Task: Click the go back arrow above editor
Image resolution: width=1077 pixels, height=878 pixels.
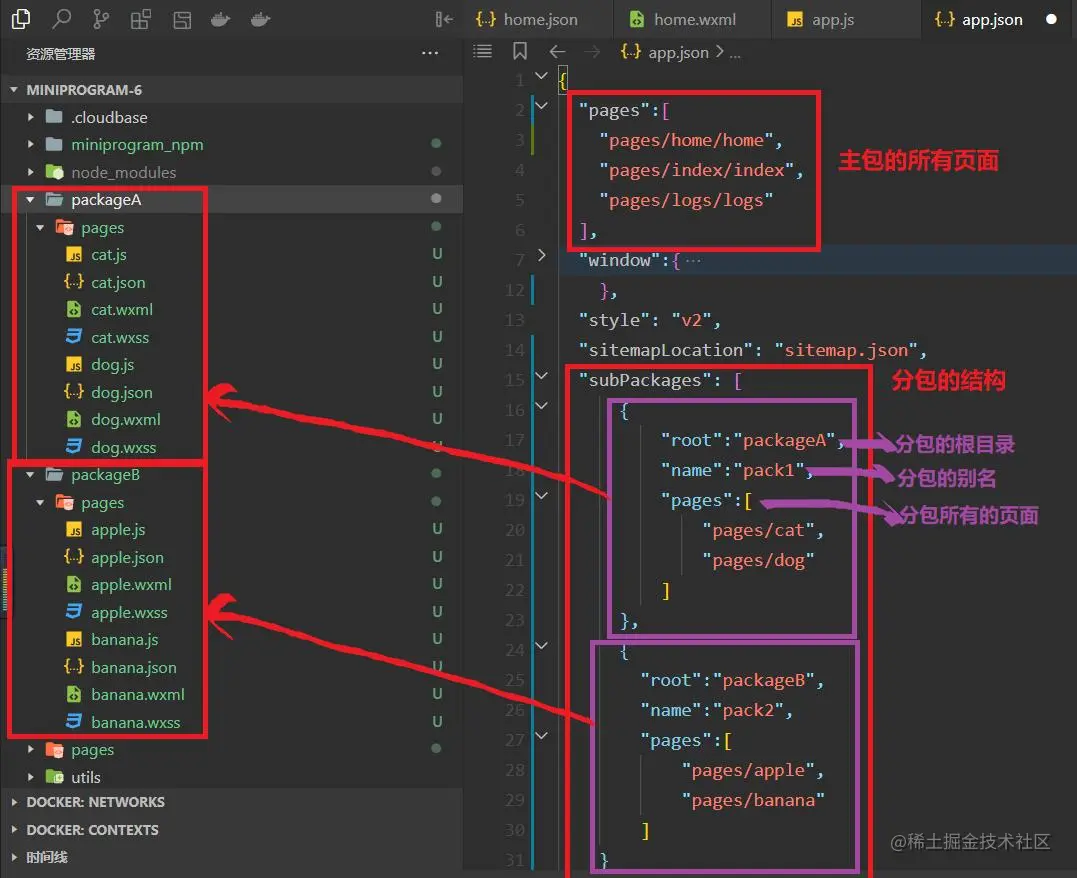Action: [557, 52]
